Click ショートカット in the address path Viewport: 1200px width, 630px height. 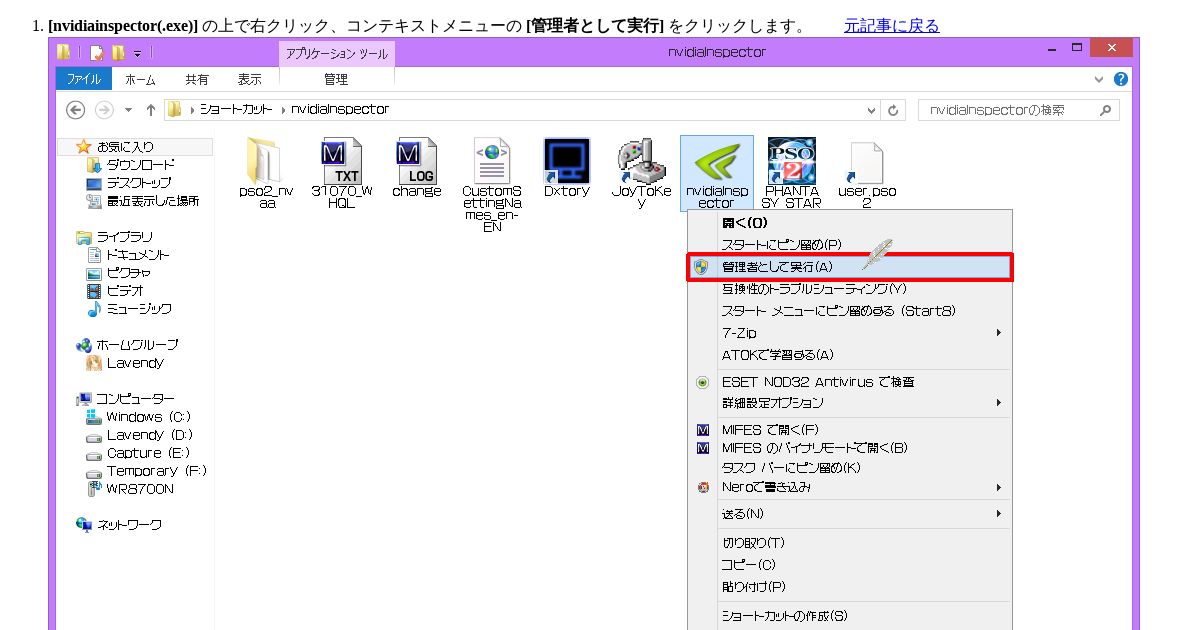[x=236, y=110]
